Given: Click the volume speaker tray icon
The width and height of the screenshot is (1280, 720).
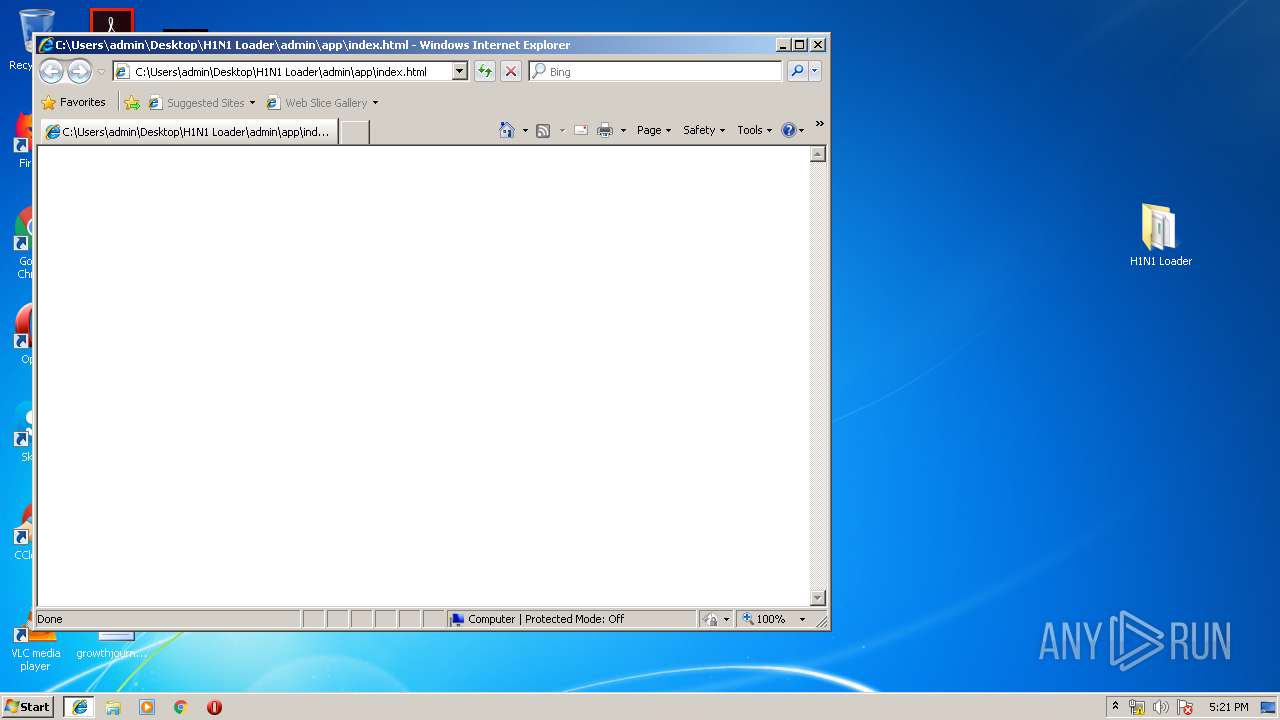Looking at the screenshot, I should point(1161,707).
